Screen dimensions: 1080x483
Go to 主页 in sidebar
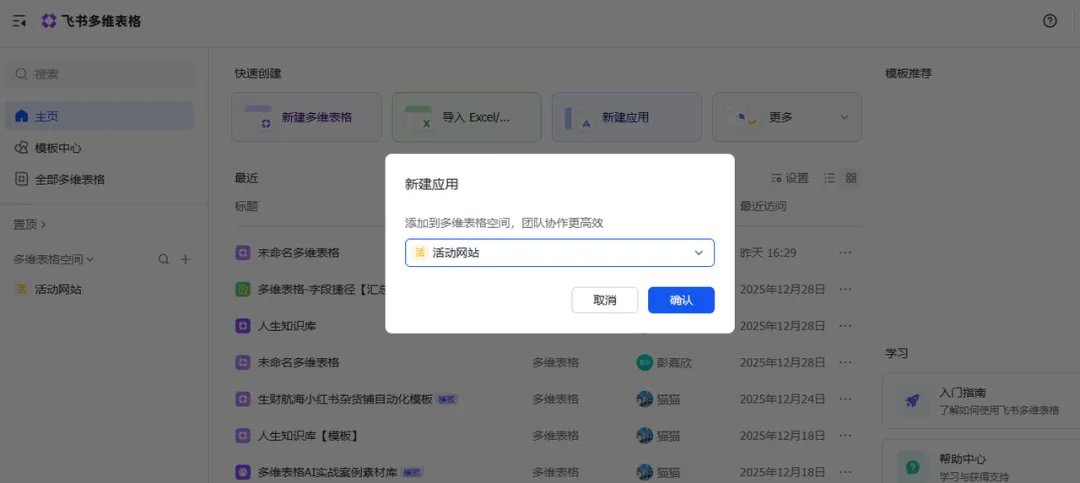point(101,116)
